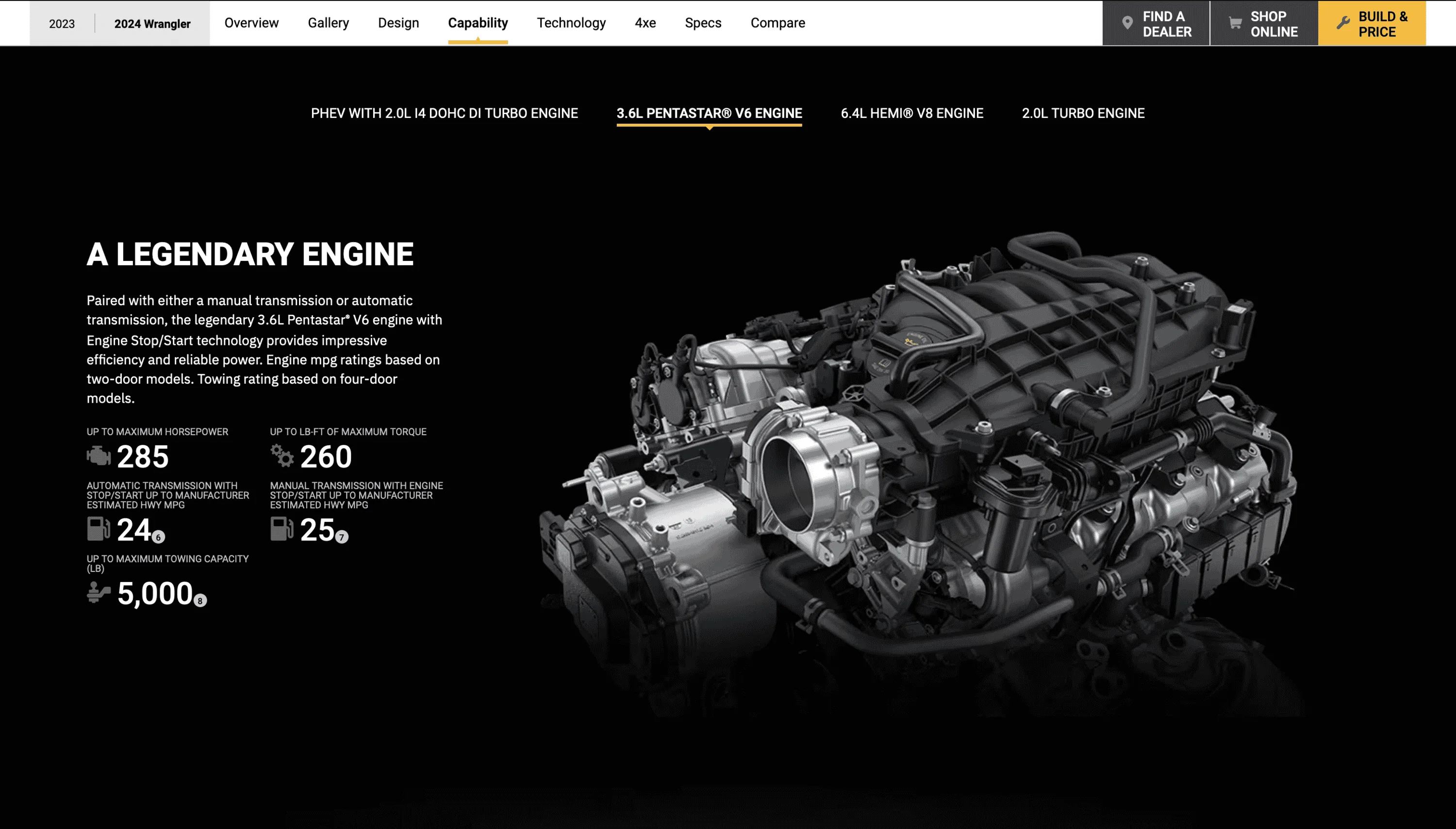1456x829 pixels.
Task: Click the 5,000 towing capacity value
Action: (155, 593)
